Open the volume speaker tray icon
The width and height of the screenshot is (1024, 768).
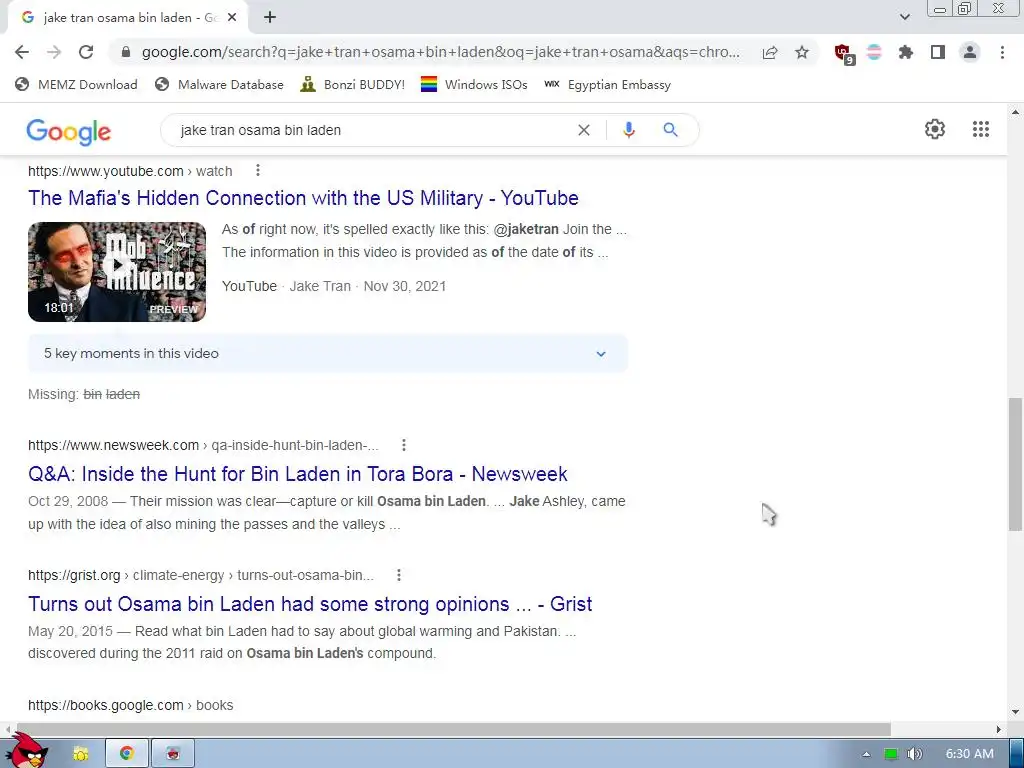tap(915, 754)
